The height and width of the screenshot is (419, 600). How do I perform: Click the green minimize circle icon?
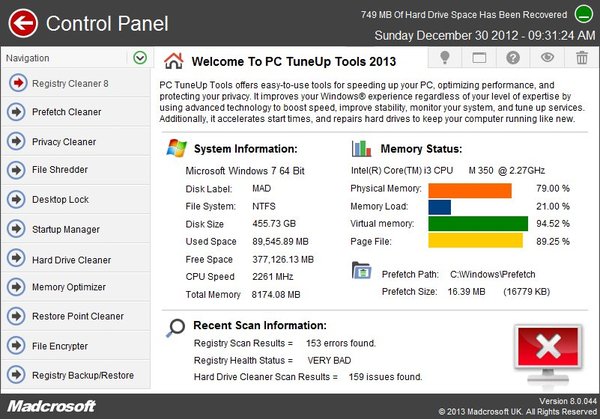pos(585,14)
